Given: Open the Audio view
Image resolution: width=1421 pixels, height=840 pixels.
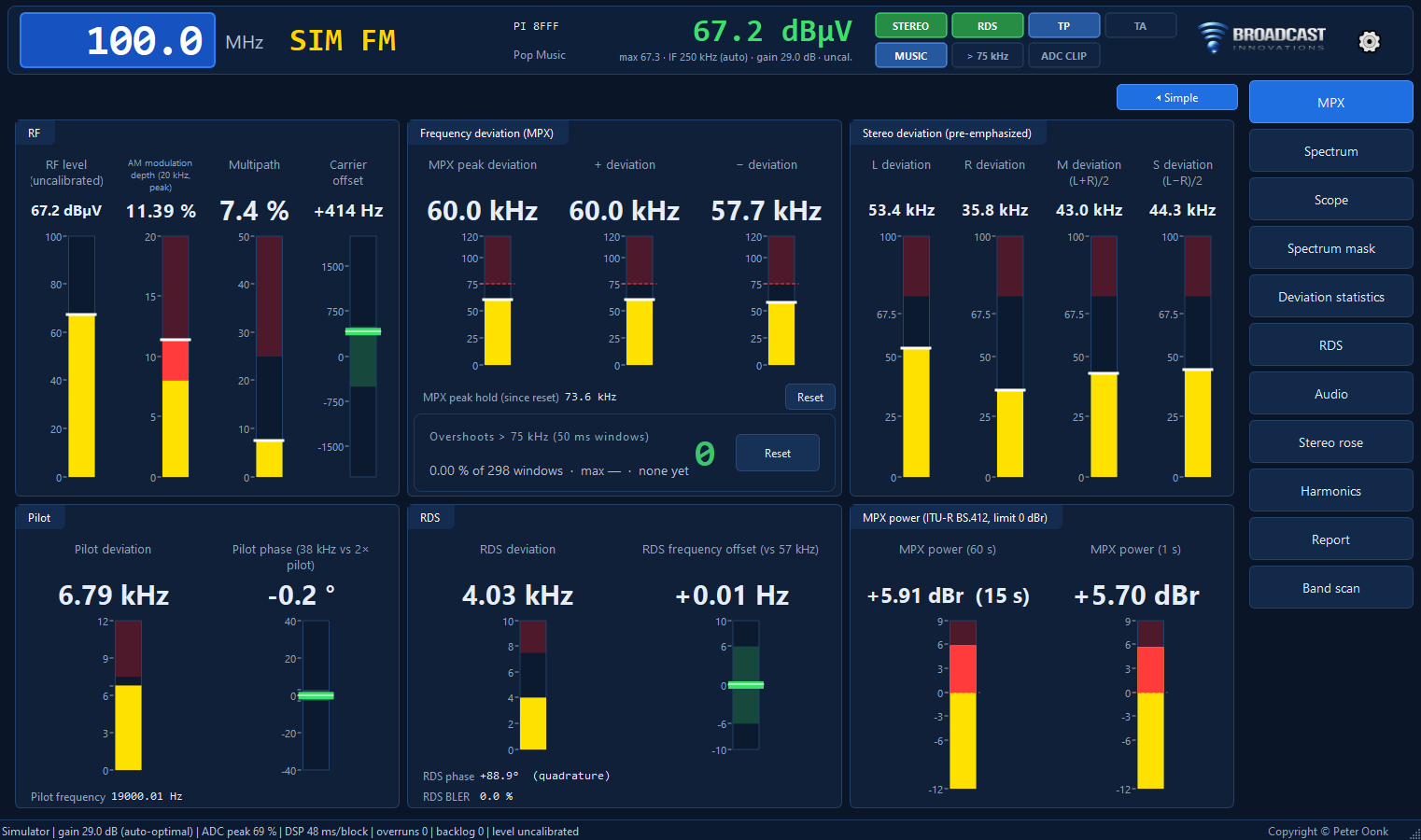Looking at the screenshot, I should [x=1330, y=393].
